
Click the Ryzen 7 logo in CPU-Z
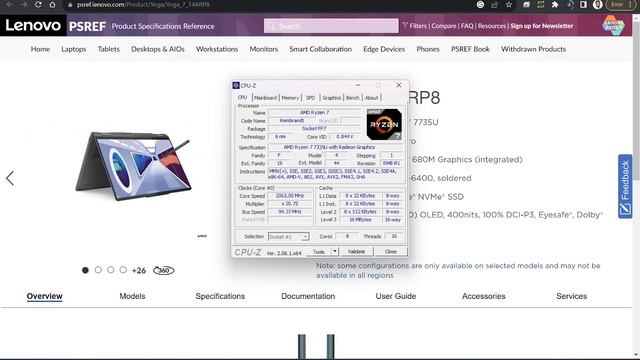pos(384,124)
